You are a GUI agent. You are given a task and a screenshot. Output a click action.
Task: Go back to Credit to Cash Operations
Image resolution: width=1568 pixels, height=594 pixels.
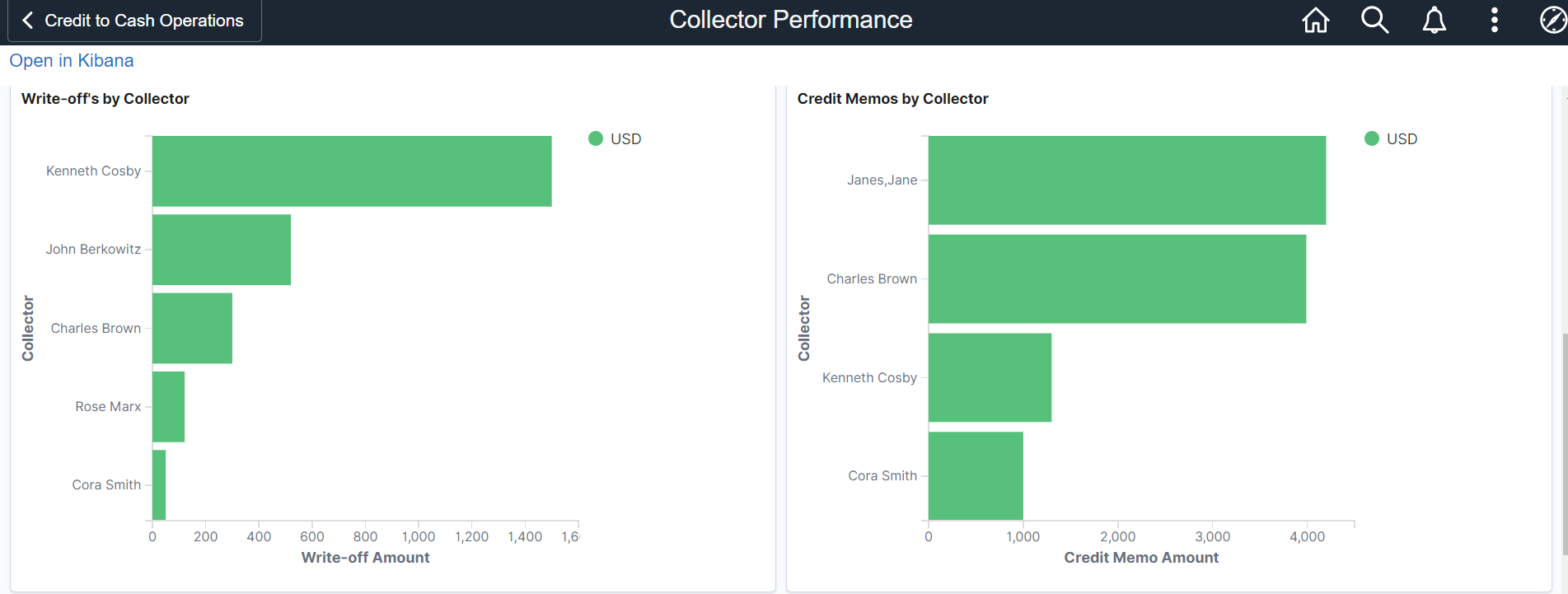pos(134,21)
